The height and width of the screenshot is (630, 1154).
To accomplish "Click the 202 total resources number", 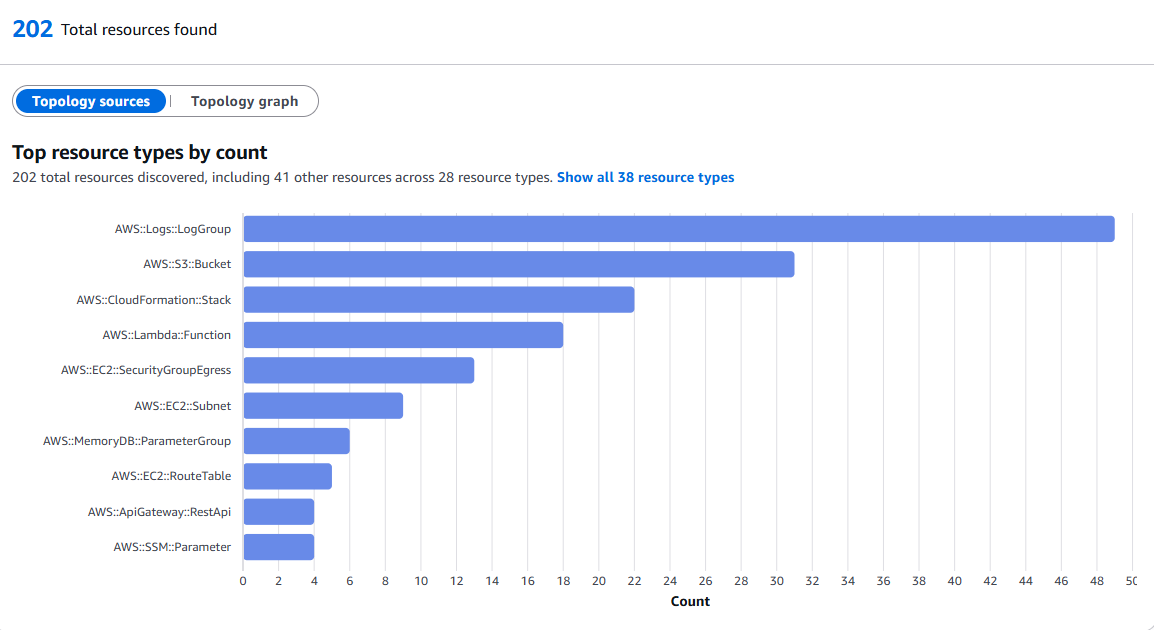I will [32, 29].
